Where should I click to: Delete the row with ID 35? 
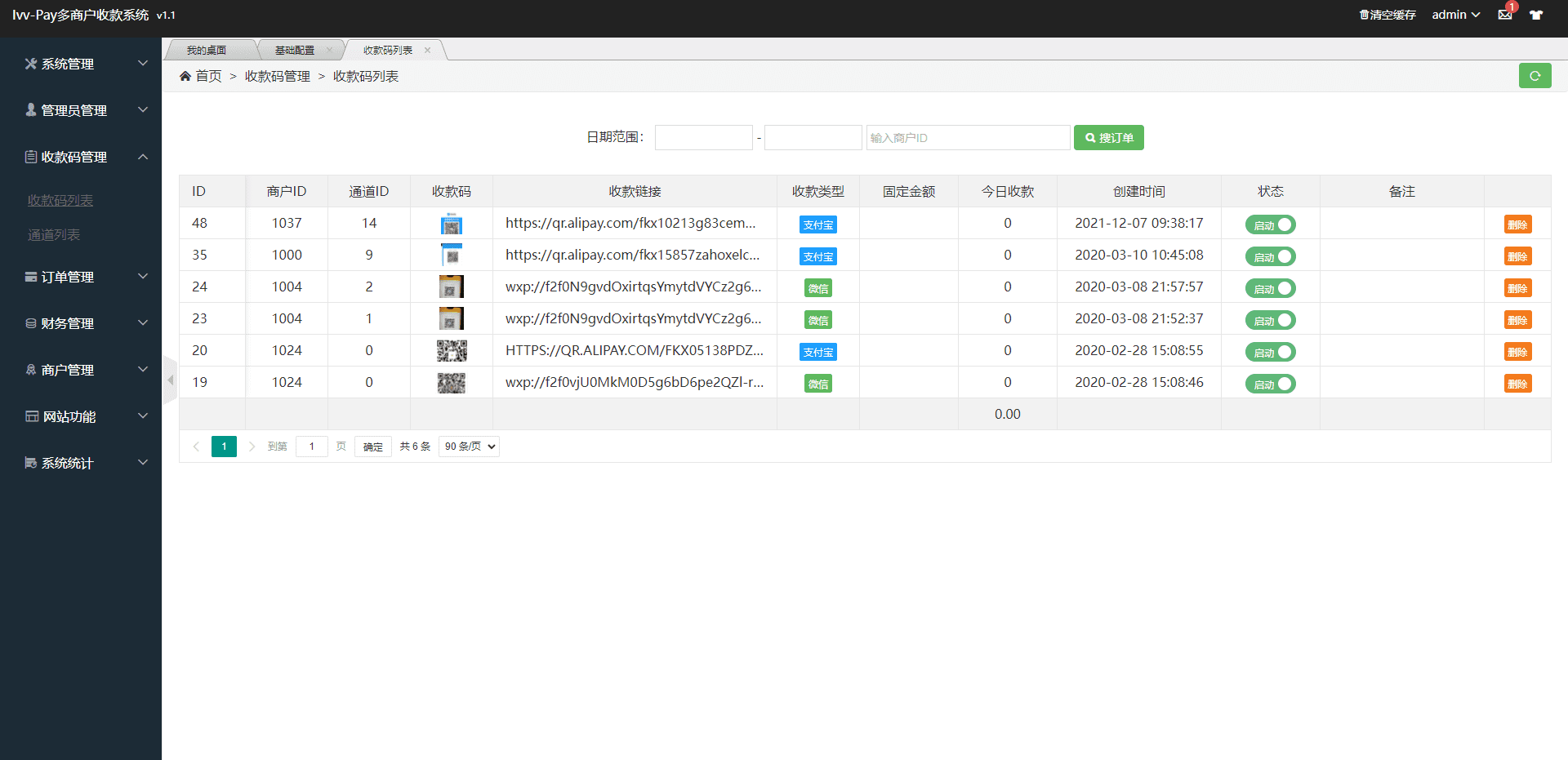coord(1517,256)
